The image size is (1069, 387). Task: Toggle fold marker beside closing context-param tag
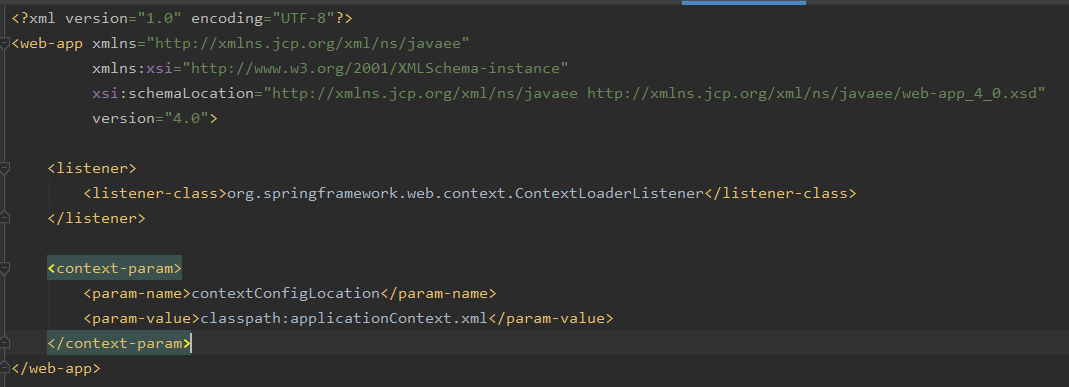pyautogui.click(x=5, y=343)
